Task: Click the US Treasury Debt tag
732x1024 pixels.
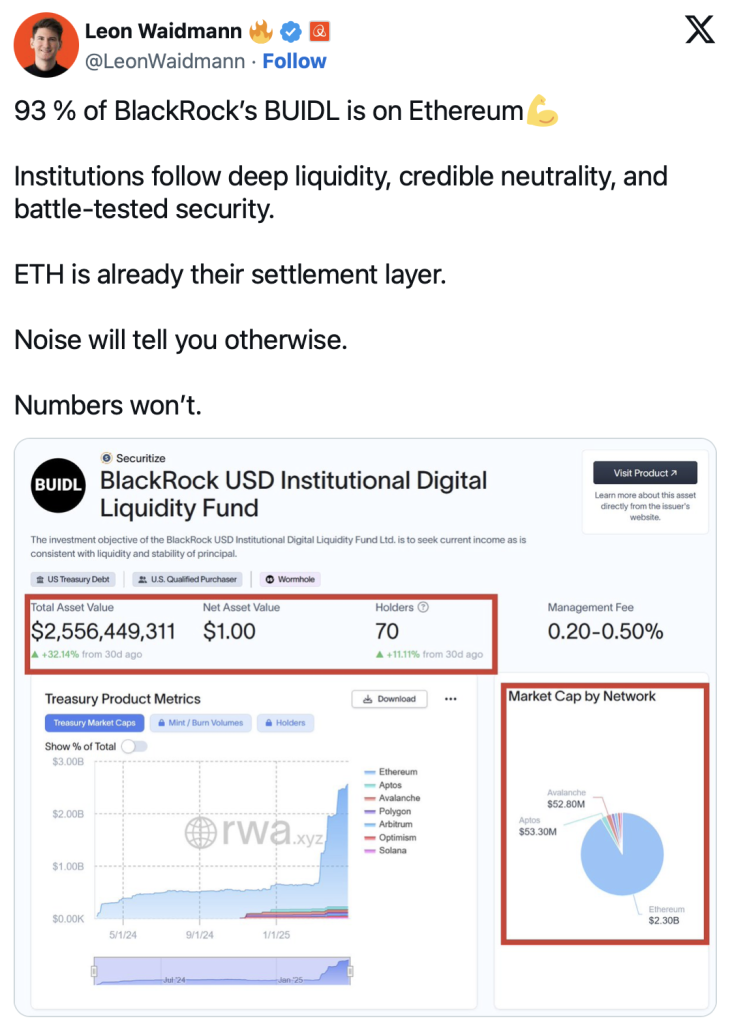Action: (x=72, y=579)
